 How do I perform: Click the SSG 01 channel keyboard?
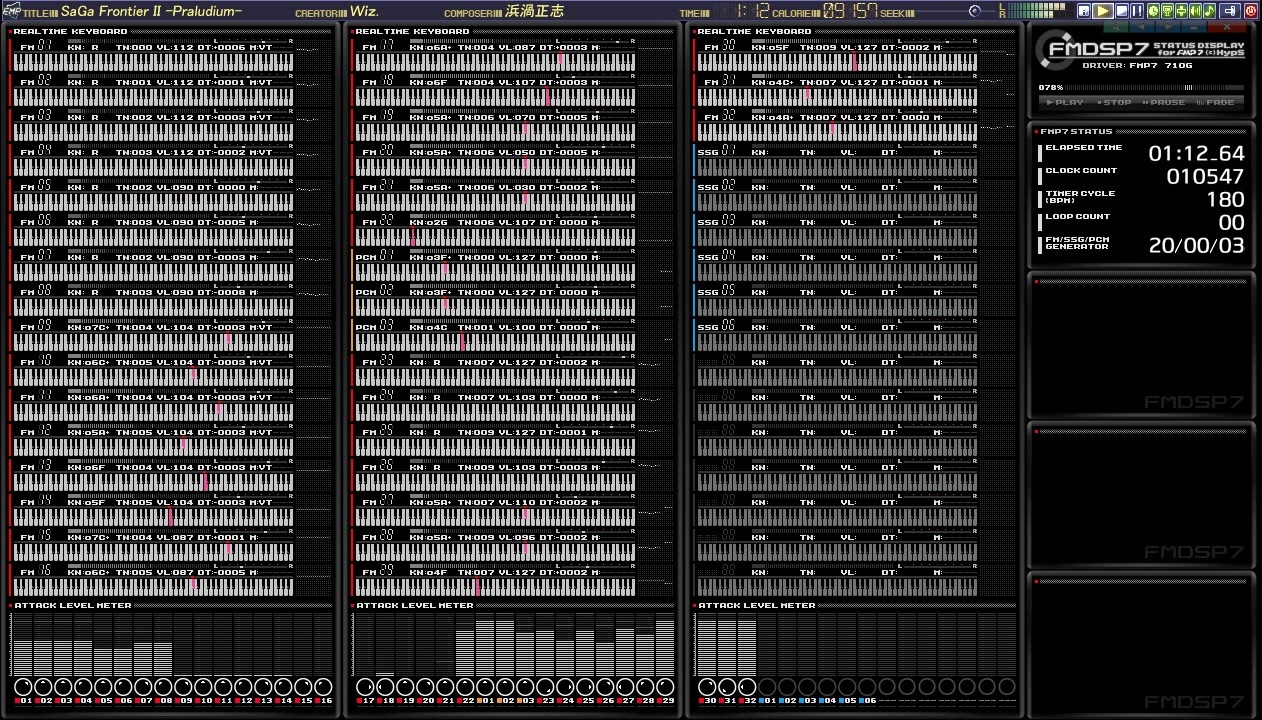838,167
